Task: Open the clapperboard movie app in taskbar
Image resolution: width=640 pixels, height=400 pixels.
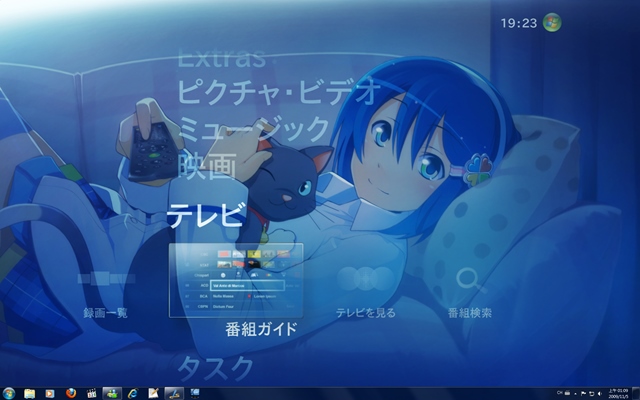Action: [x=91, y=393]
